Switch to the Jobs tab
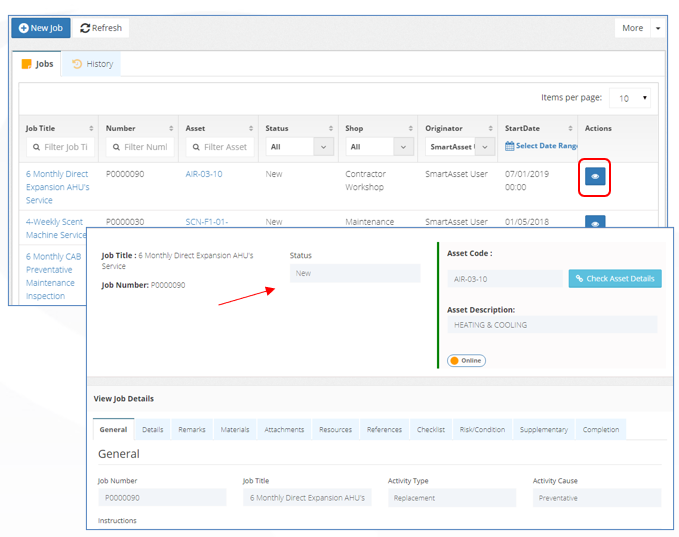 click(38, 64)
